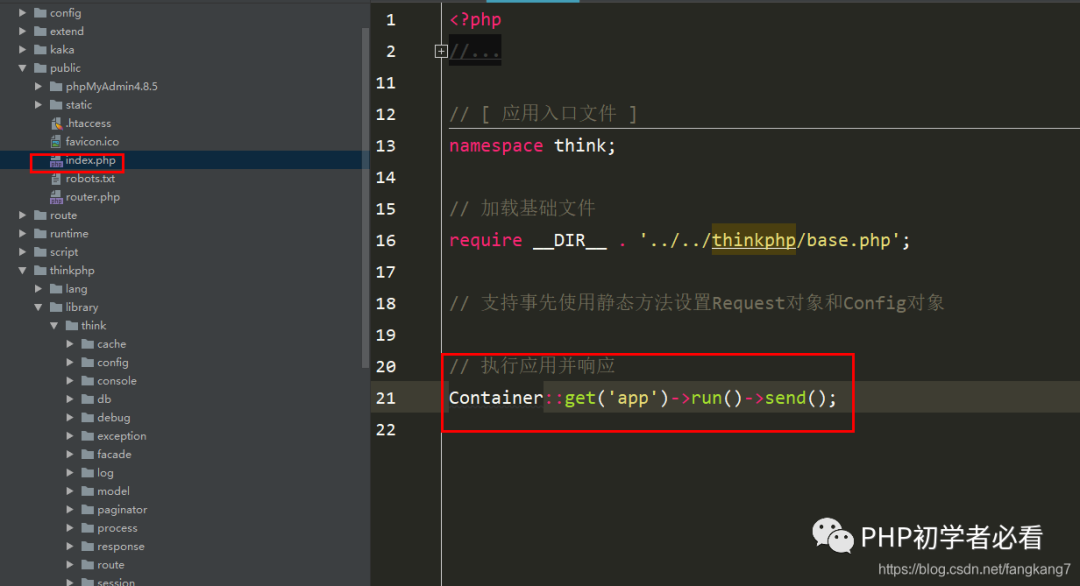1080x586 pixels.
Task: Click the router.php PHP file icon
Action: tap(56, 197)
